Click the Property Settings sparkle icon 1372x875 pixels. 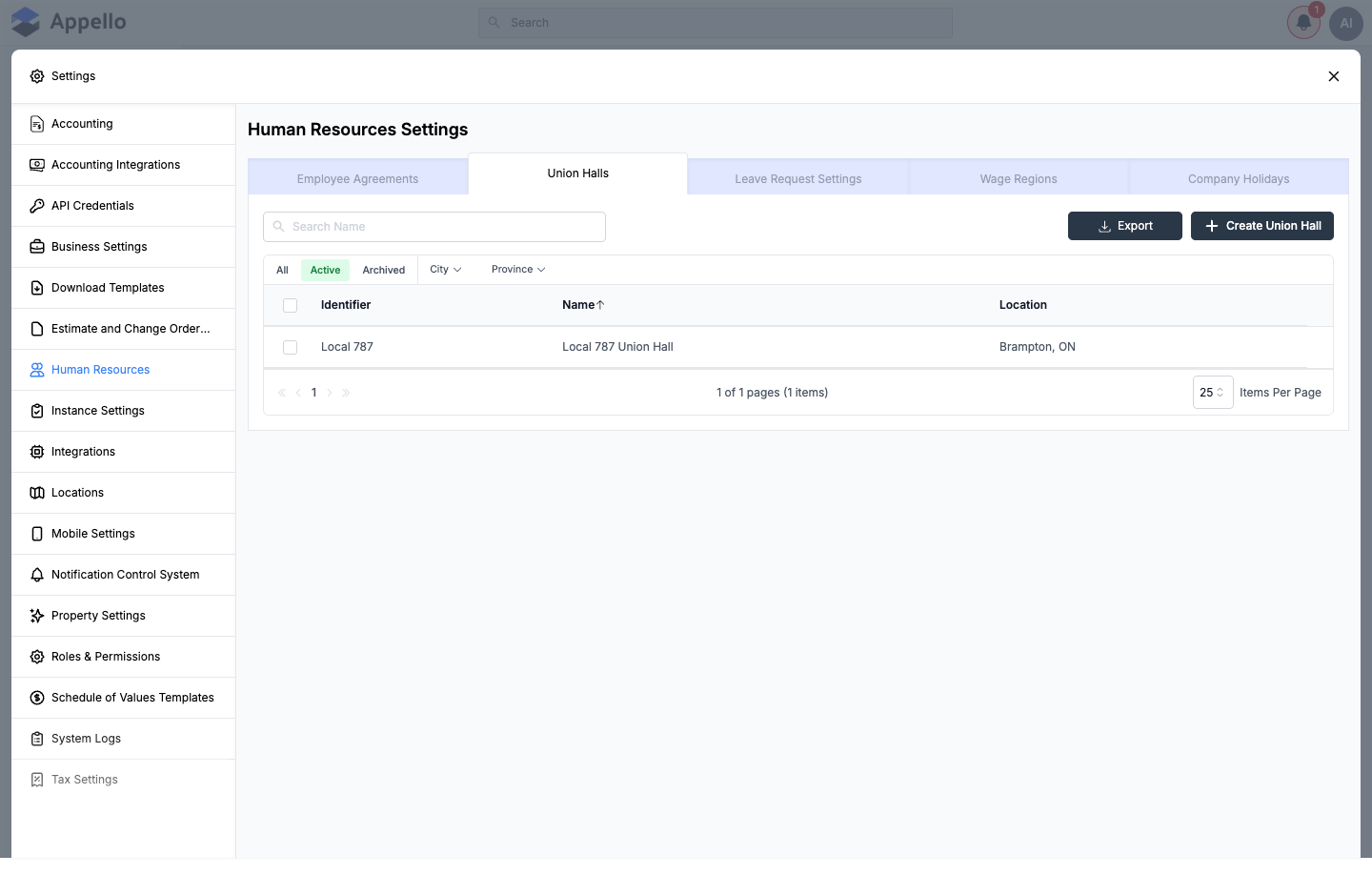click(x=37, y=616)
